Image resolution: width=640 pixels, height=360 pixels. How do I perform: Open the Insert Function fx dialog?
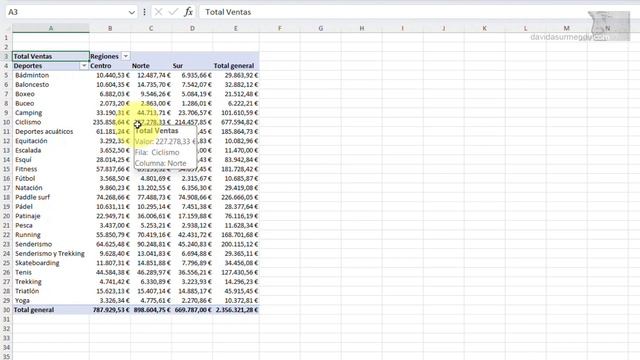(x=188, y=12)
